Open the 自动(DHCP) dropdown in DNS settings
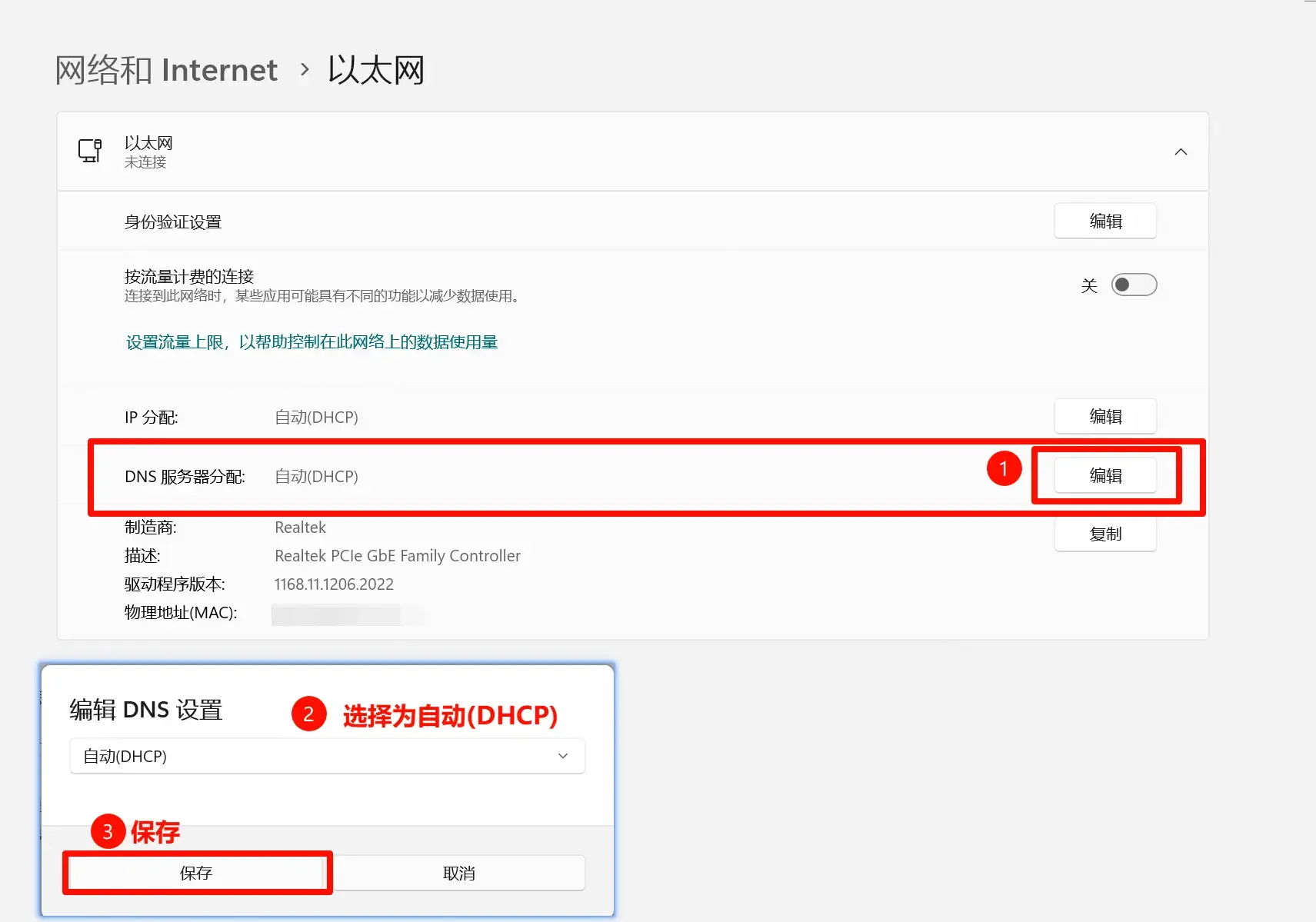Viewport: 1316px width, 922px height. click(327, 756)
